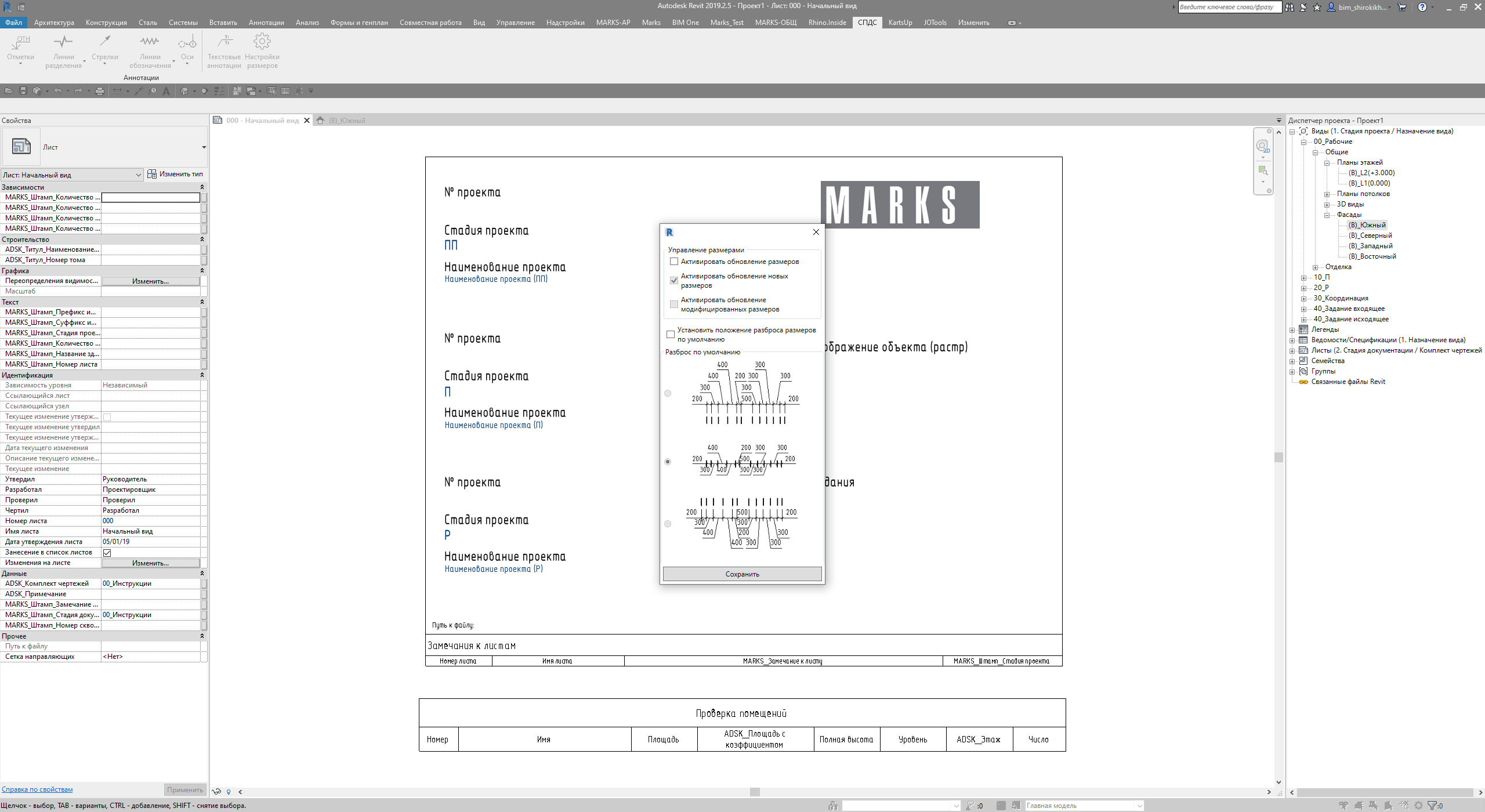Screen dimensions: 1485x812
Task: Click the Изменить тип button
Action: pos(175,174)
